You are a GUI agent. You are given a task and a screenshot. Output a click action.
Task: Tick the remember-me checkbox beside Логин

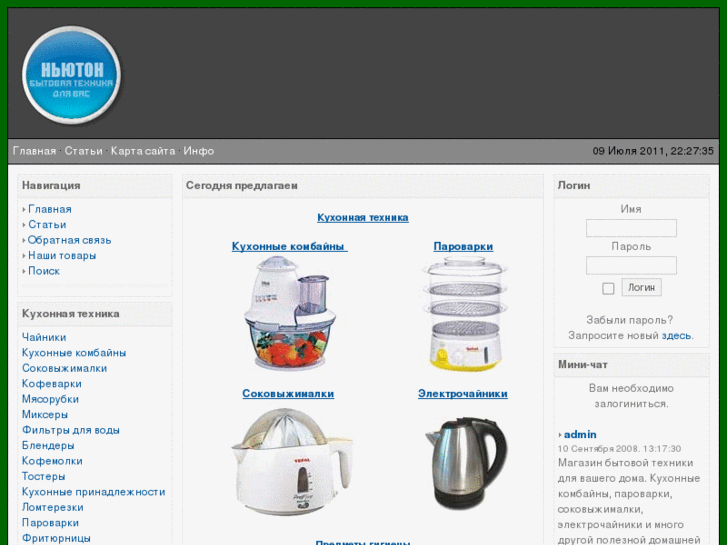point(608,289)
